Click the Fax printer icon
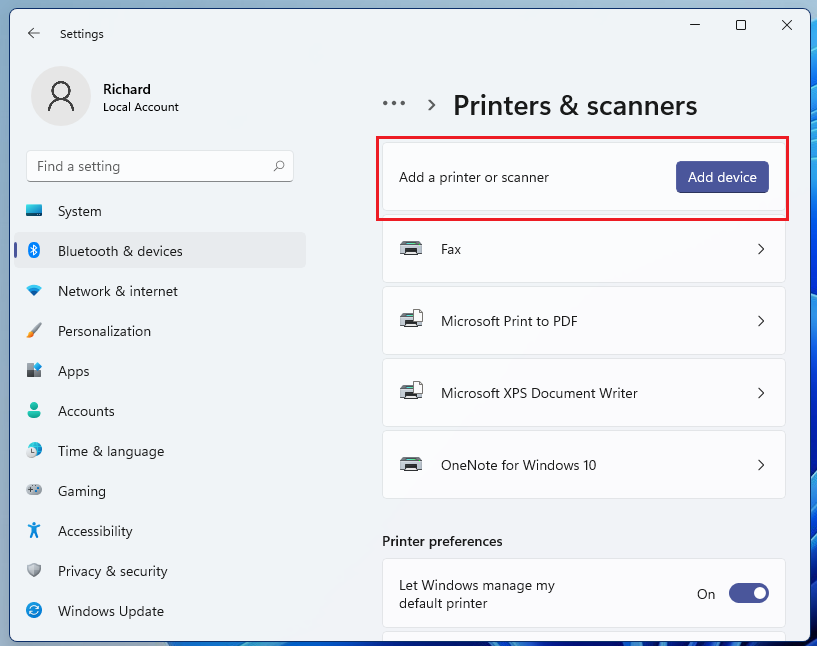The height and width of the screenshot is (646, 817). (411, 249)
